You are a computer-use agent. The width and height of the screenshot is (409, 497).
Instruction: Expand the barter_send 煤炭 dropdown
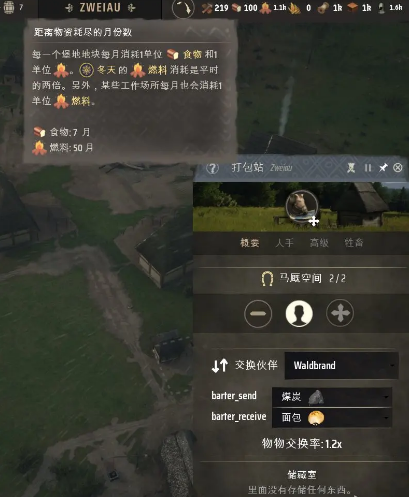pos(332,397)
